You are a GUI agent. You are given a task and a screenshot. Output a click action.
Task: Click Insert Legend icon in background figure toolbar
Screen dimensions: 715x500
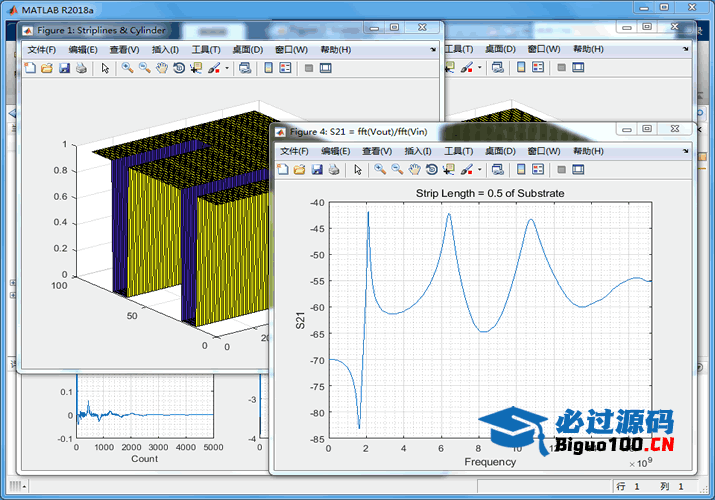tap(538, 67)
